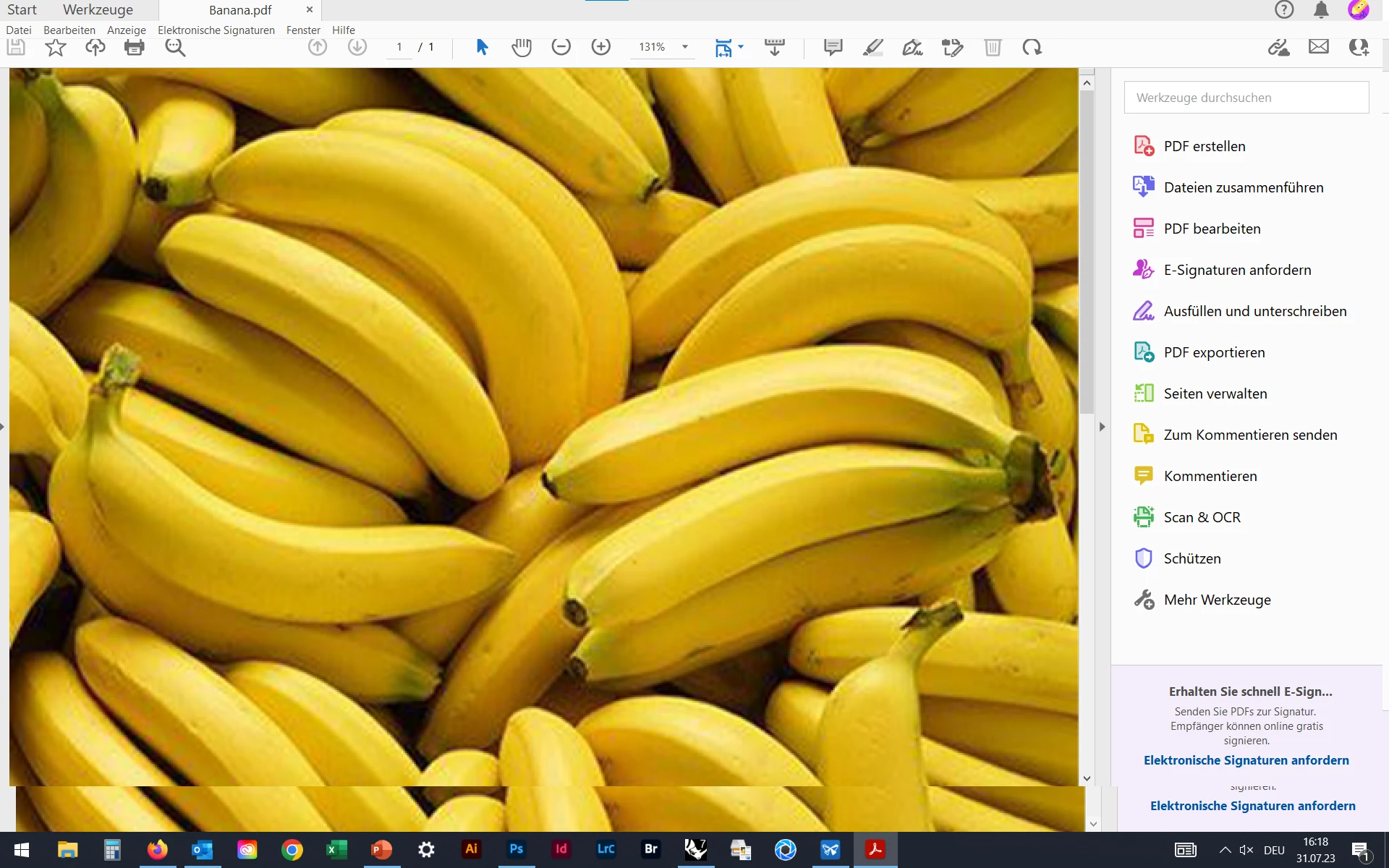The height and width of the screenshot is (868, 1389).
Task: Activate the selection arrow tool
Action: 482,47
